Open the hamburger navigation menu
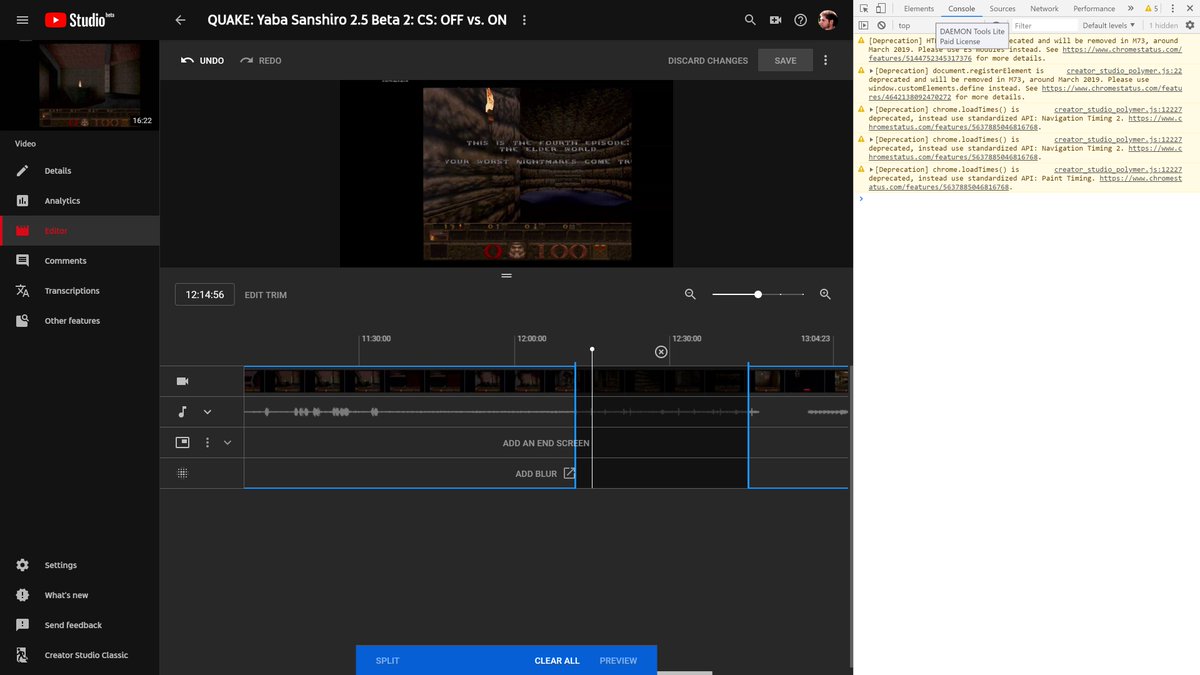This screenshot has width=1200, height=675. (22, 20)
